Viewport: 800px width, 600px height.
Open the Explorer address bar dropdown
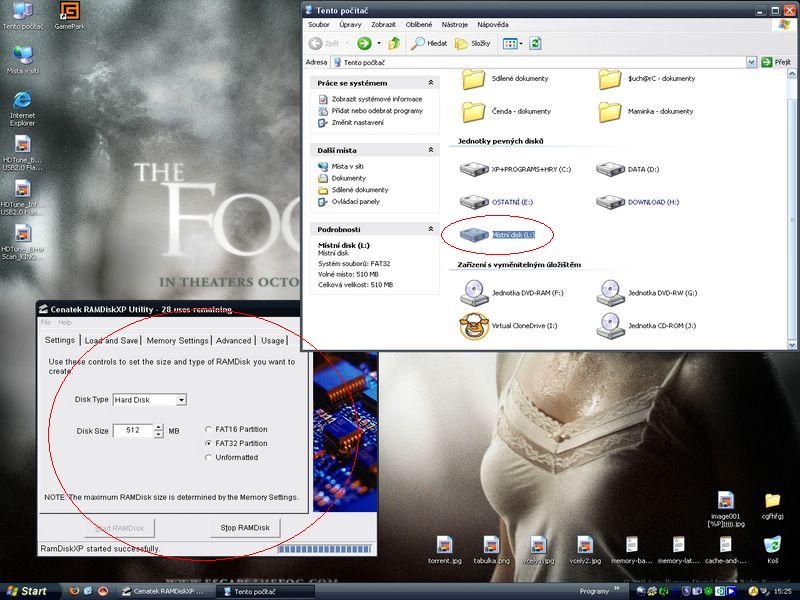coord(751,62)
